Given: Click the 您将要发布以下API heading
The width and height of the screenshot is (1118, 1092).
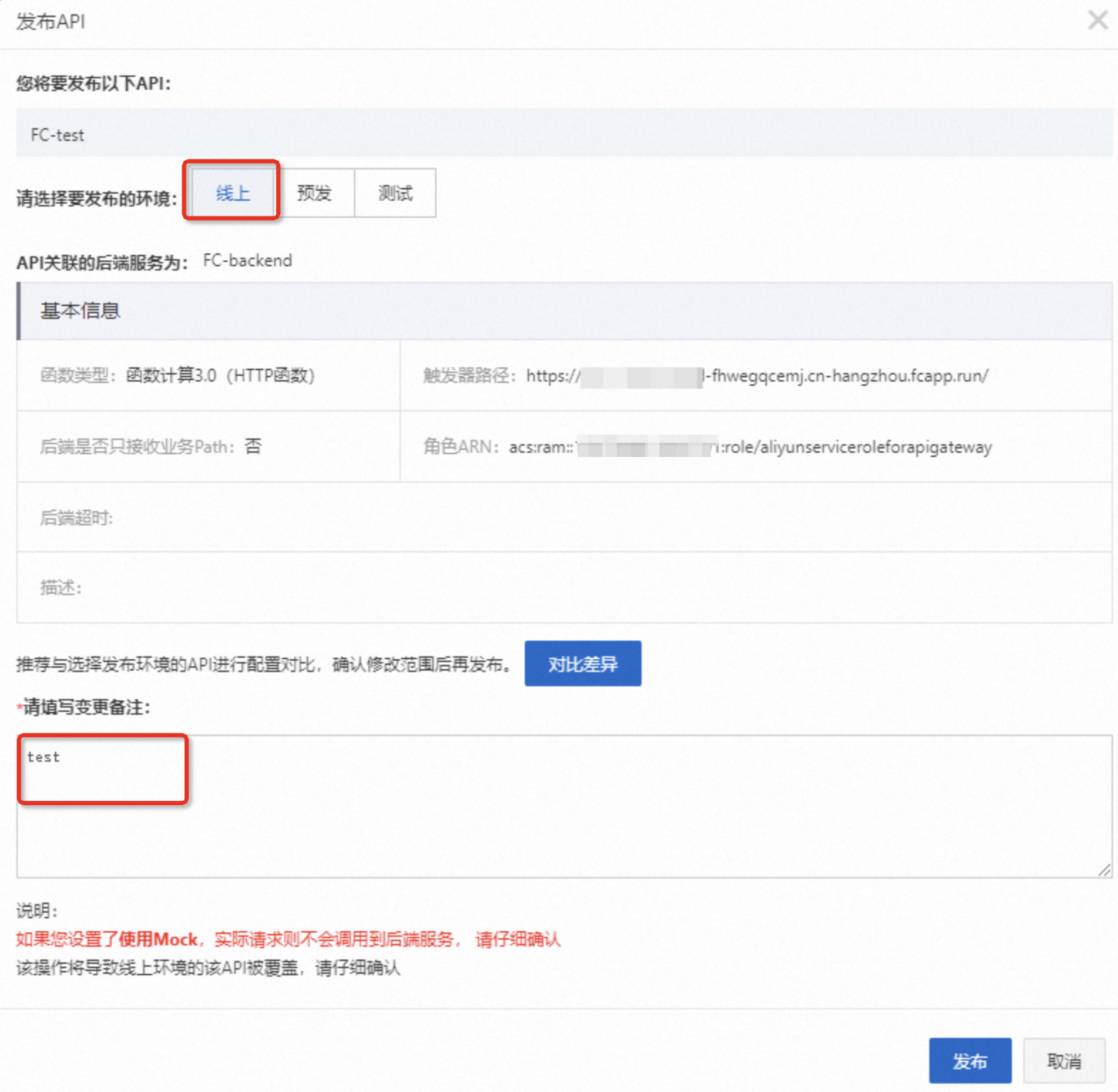Looking at the screenshot, I should (x=93, y=83).
